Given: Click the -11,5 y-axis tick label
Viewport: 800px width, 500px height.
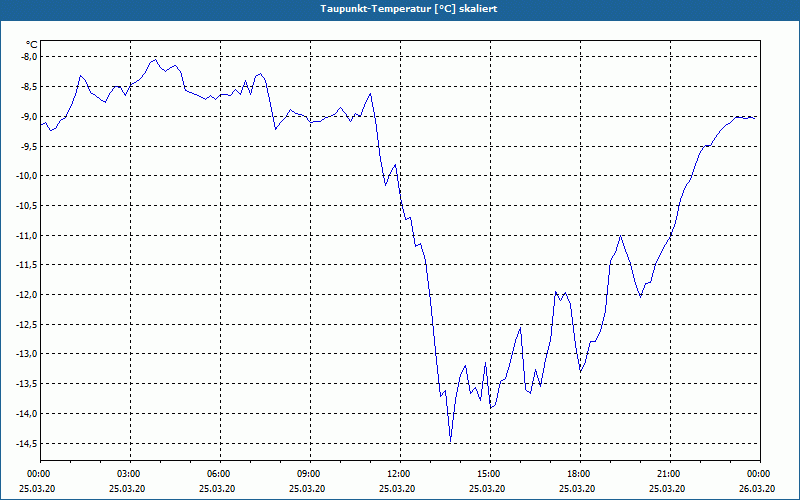Looking at the screenshot, I should click(27, 265).
